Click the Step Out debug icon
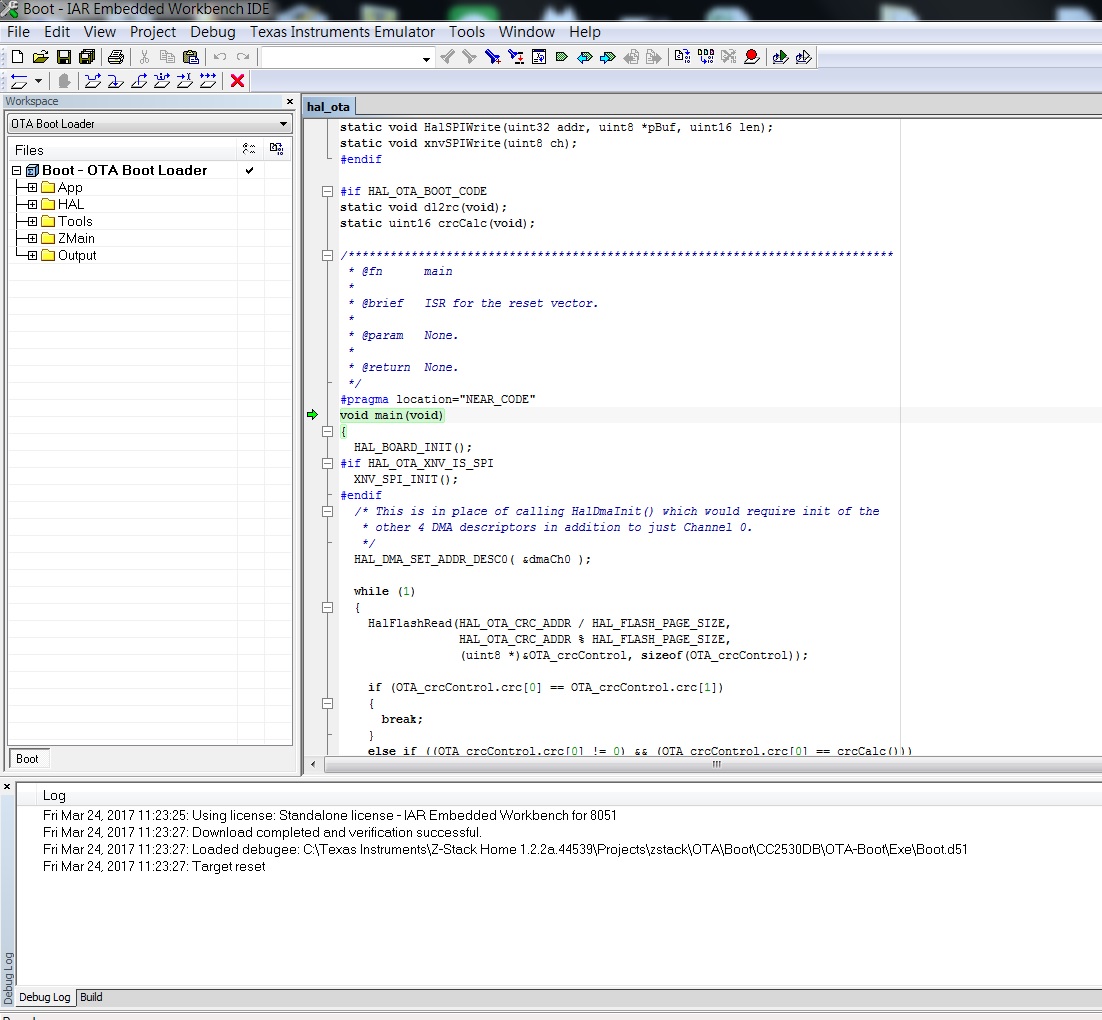 click(x=139, y=81)
